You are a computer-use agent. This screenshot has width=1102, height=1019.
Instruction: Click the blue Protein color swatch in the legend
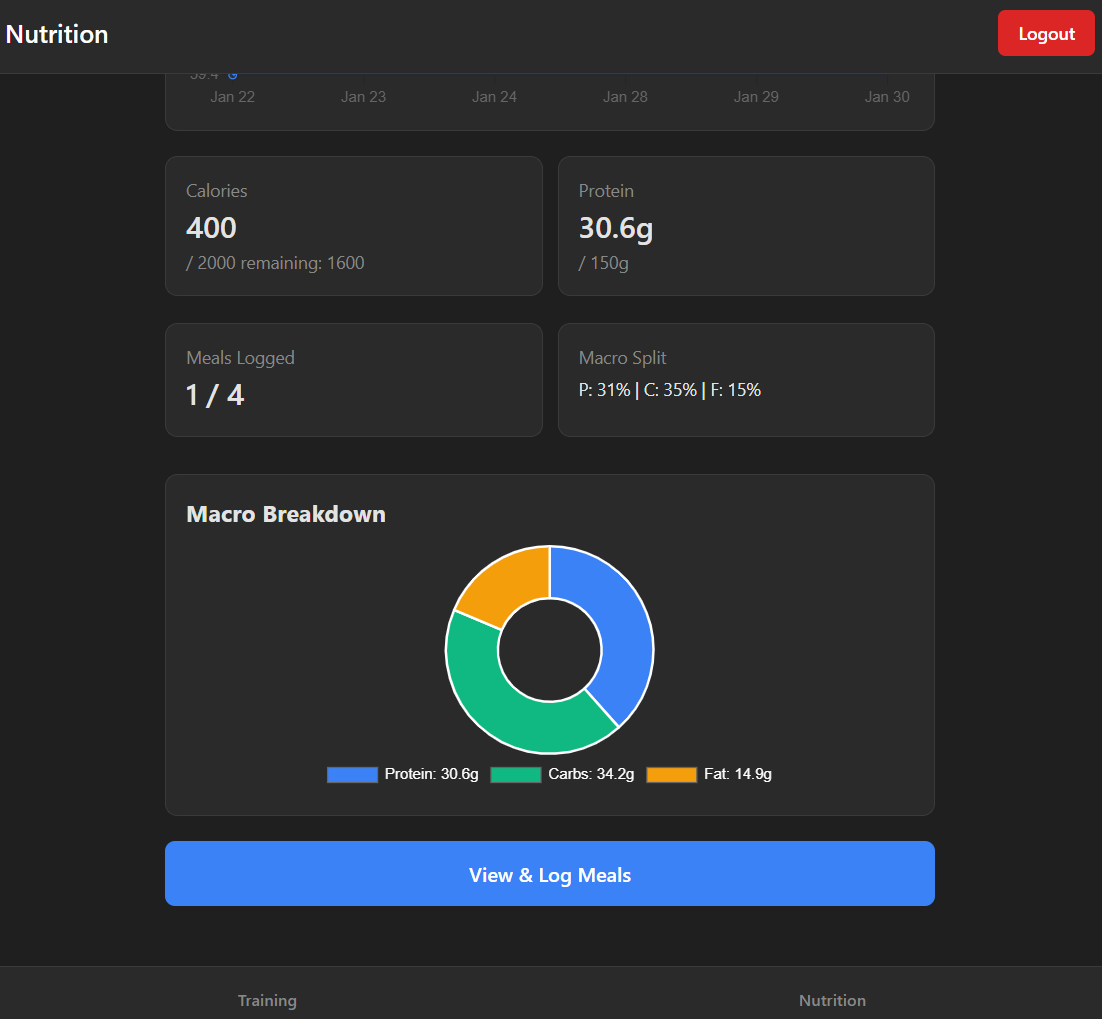tap(352, 773)
